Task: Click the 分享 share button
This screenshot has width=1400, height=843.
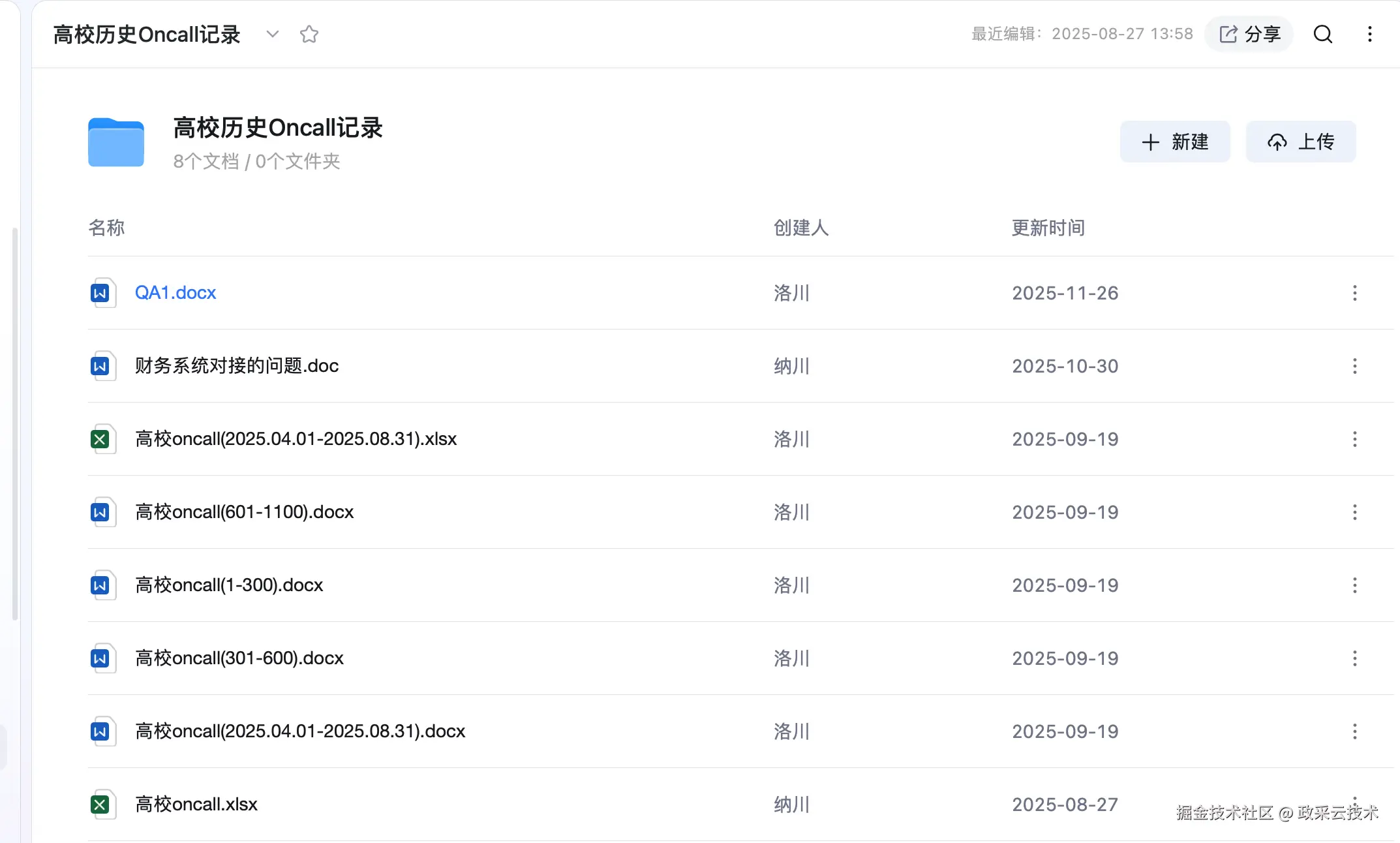Action: click(x=1249, y=34)
